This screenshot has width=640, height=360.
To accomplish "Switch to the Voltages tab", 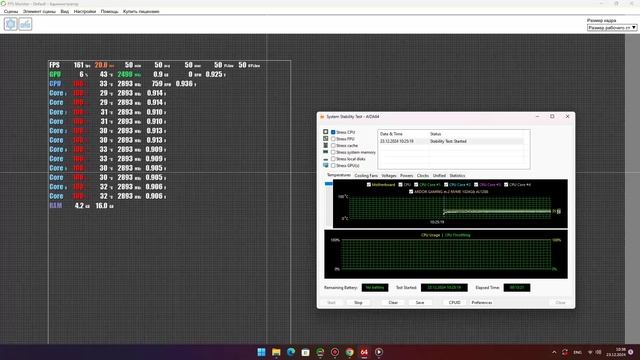I will point(389,176).
